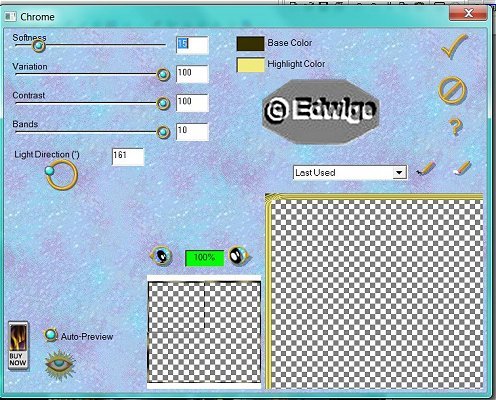
Task: Click the Bands slider handle
Action: [x=163, y=132]
